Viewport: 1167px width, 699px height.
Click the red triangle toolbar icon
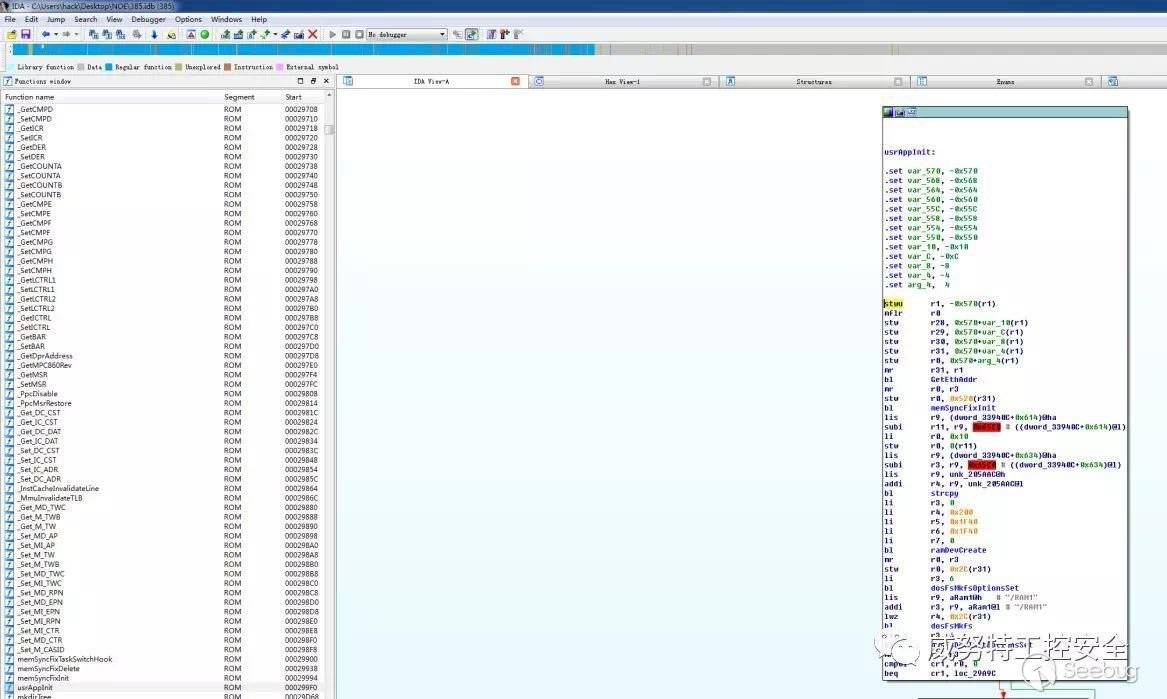tap(191, 34)
